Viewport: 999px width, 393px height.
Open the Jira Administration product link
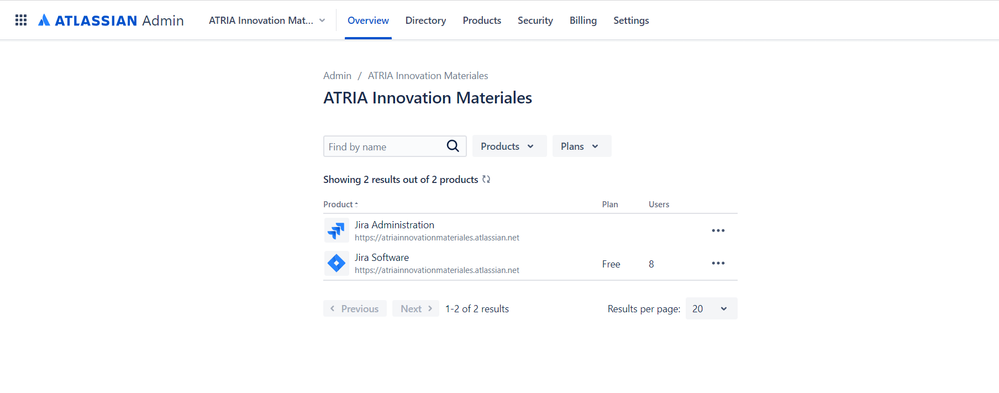[x=394, y=225]
